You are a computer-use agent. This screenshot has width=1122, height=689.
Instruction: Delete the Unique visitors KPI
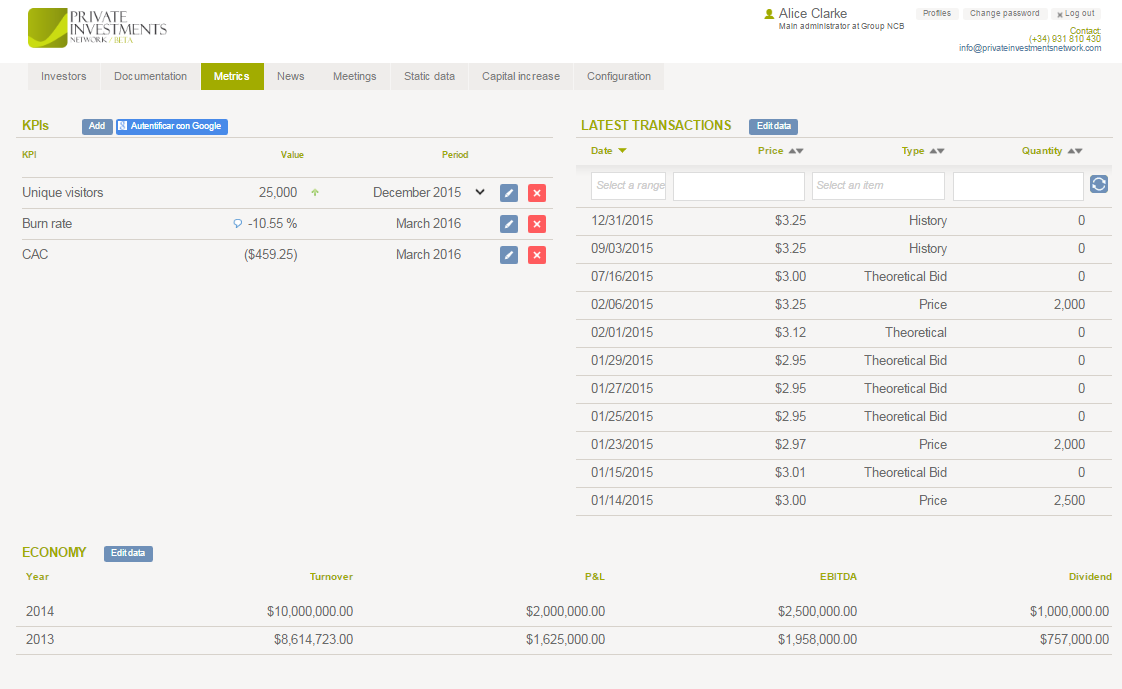coord(537,193)
